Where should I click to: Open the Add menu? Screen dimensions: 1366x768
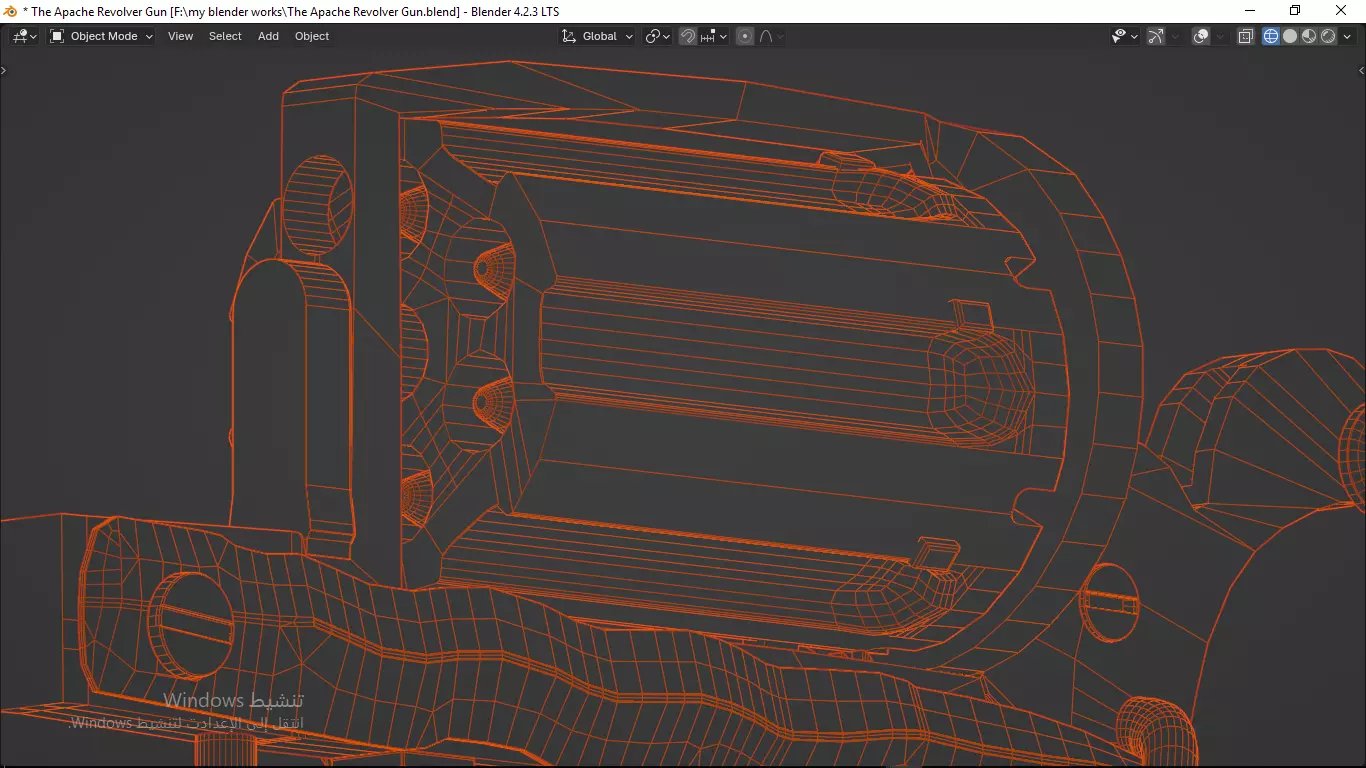point(268,36)
